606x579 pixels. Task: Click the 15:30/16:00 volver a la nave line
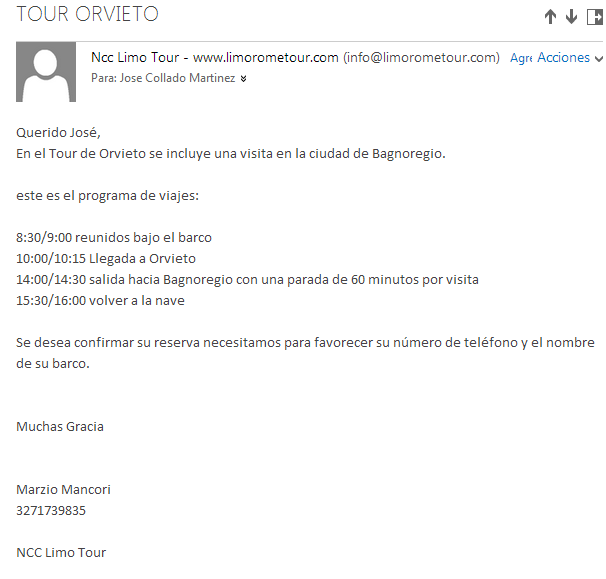click(100, 301)
